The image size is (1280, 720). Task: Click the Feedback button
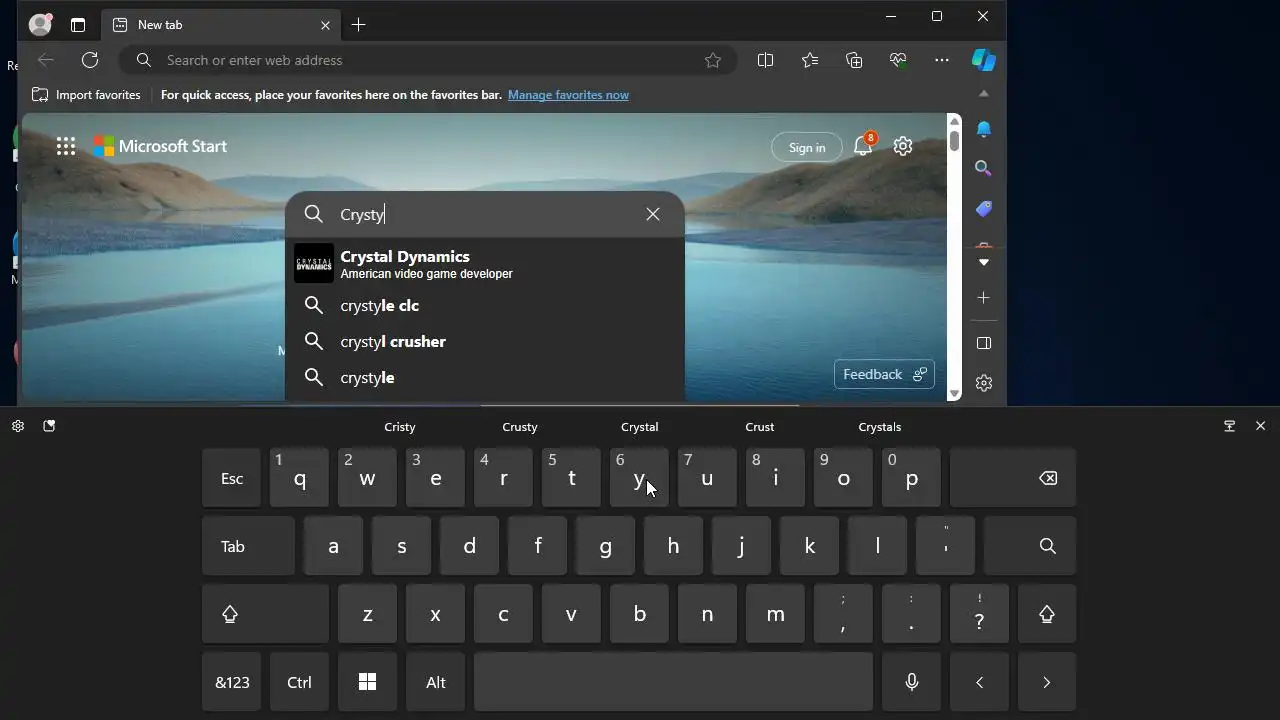[x=884, y=374]
